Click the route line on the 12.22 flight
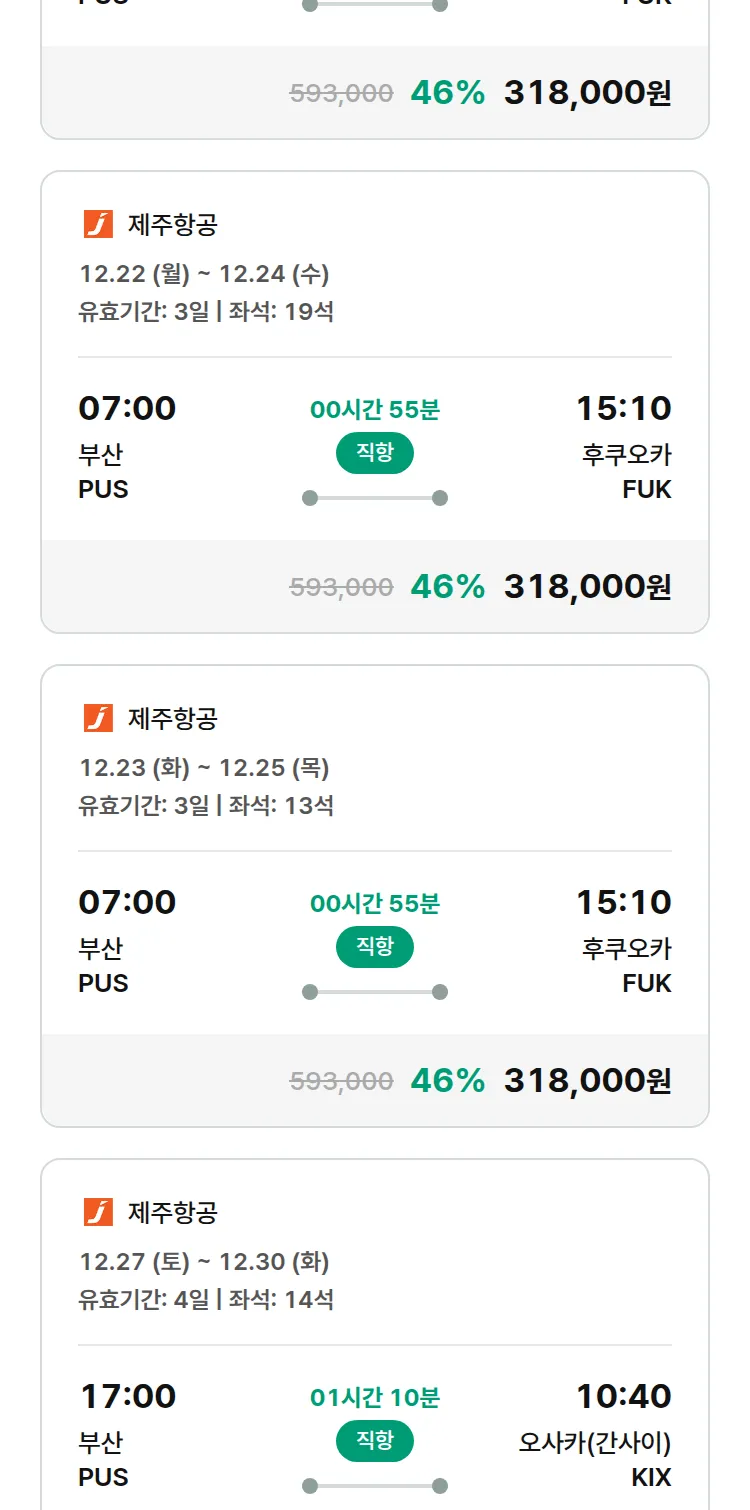 tap(375, 498)
